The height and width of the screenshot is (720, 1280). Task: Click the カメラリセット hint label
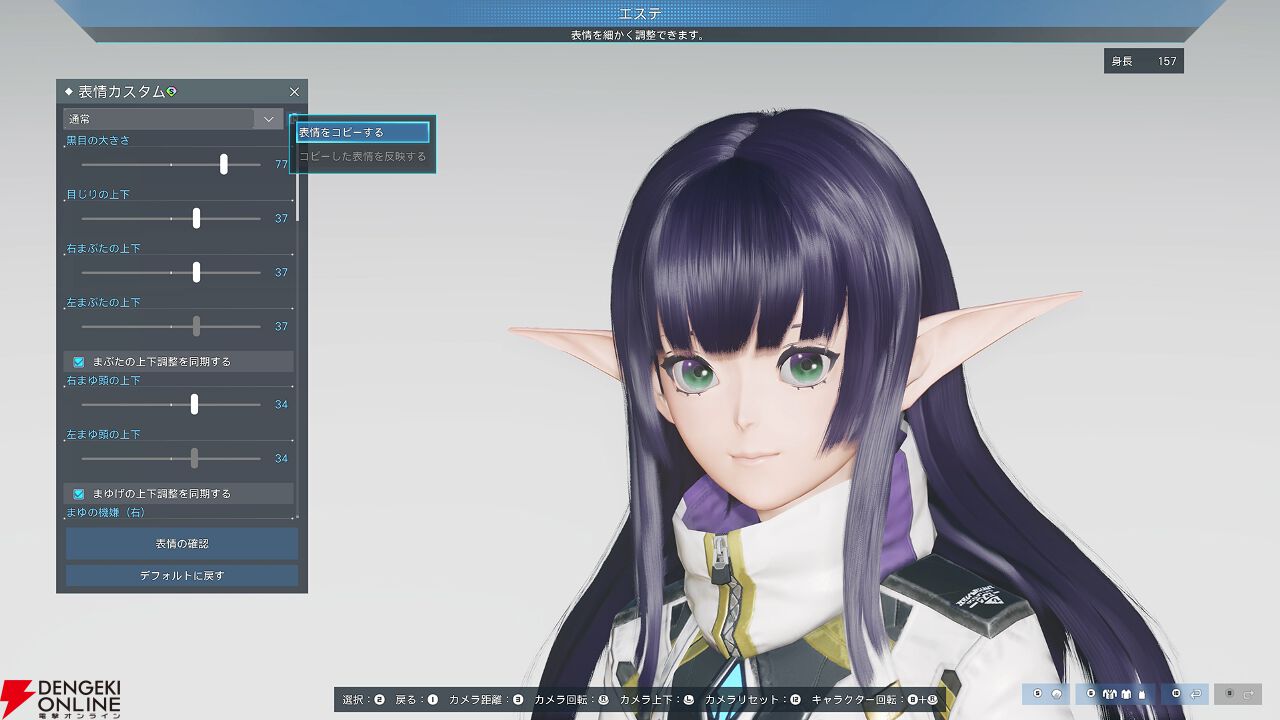746,700
